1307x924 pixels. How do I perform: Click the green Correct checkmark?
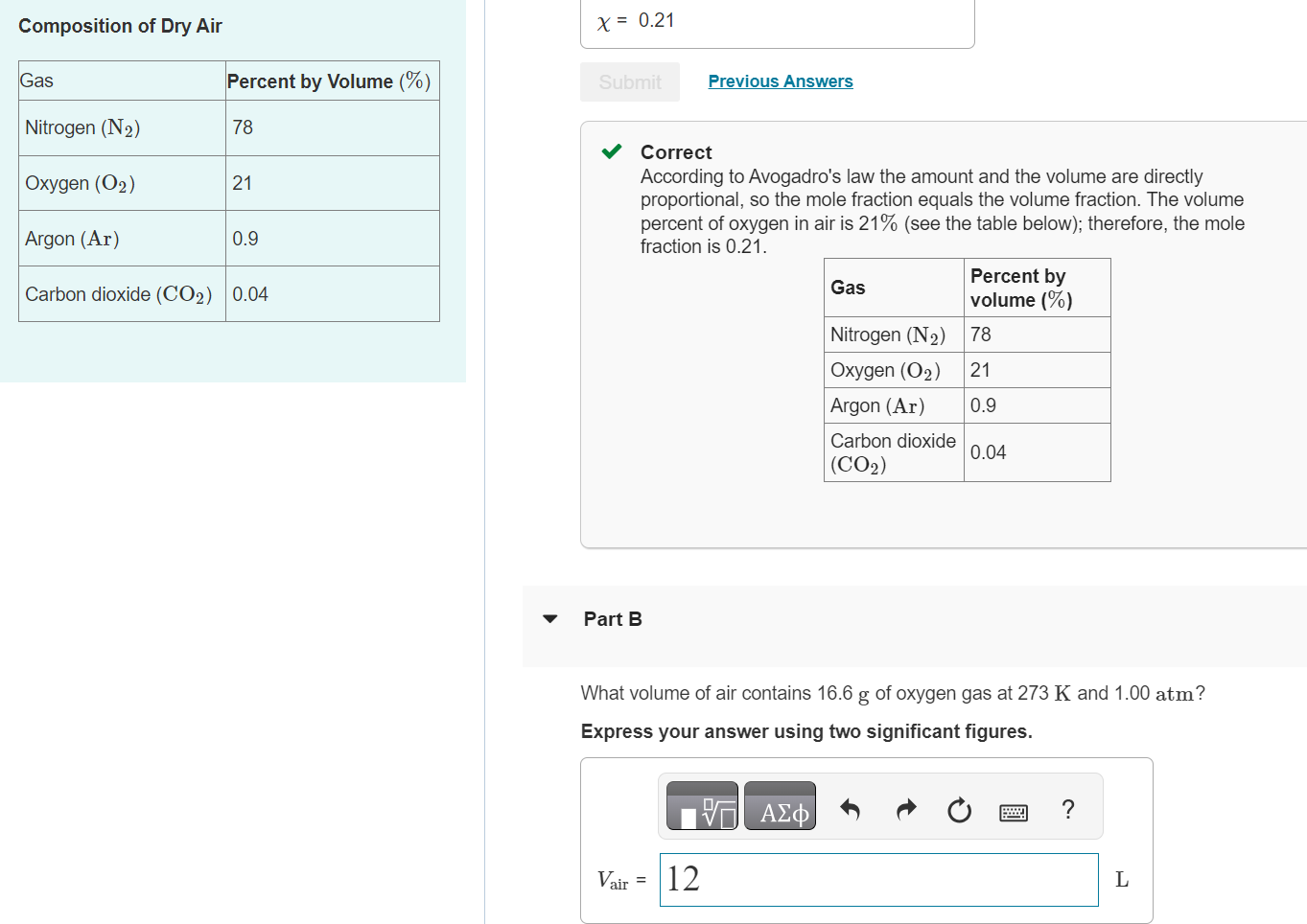click(610, 150)
